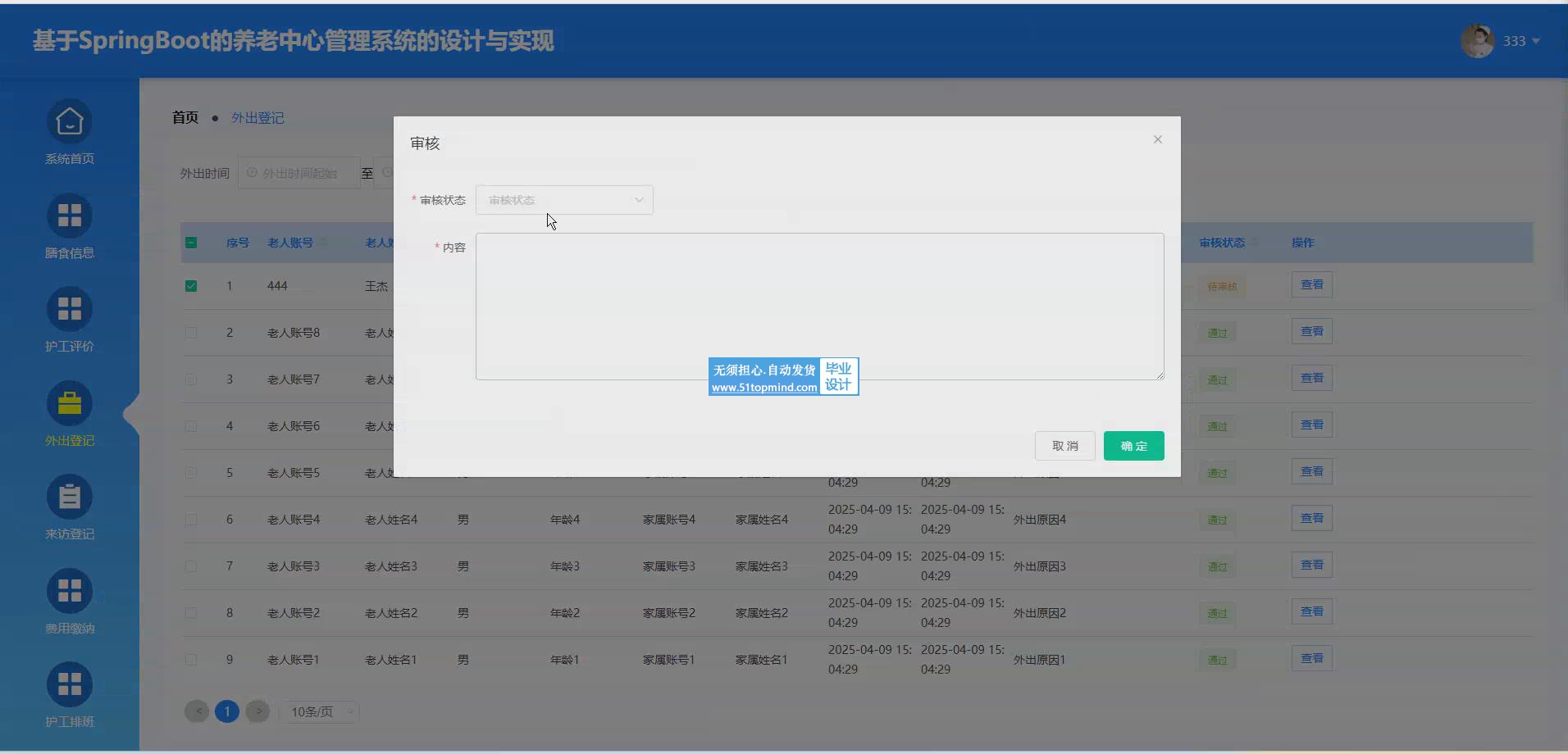Click page number 1 in pagination
Screen dimensions: 1568x754
coord(227,711)
